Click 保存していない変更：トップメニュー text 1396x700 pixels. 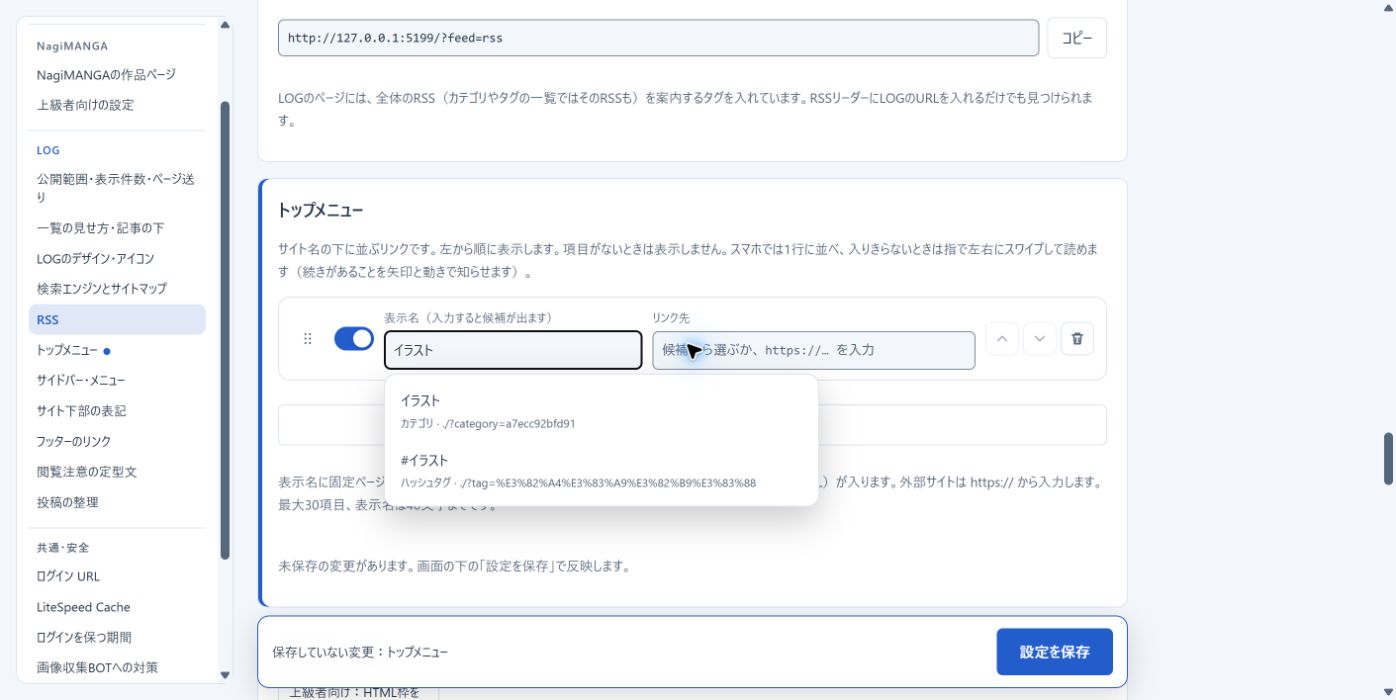(360, 652)
